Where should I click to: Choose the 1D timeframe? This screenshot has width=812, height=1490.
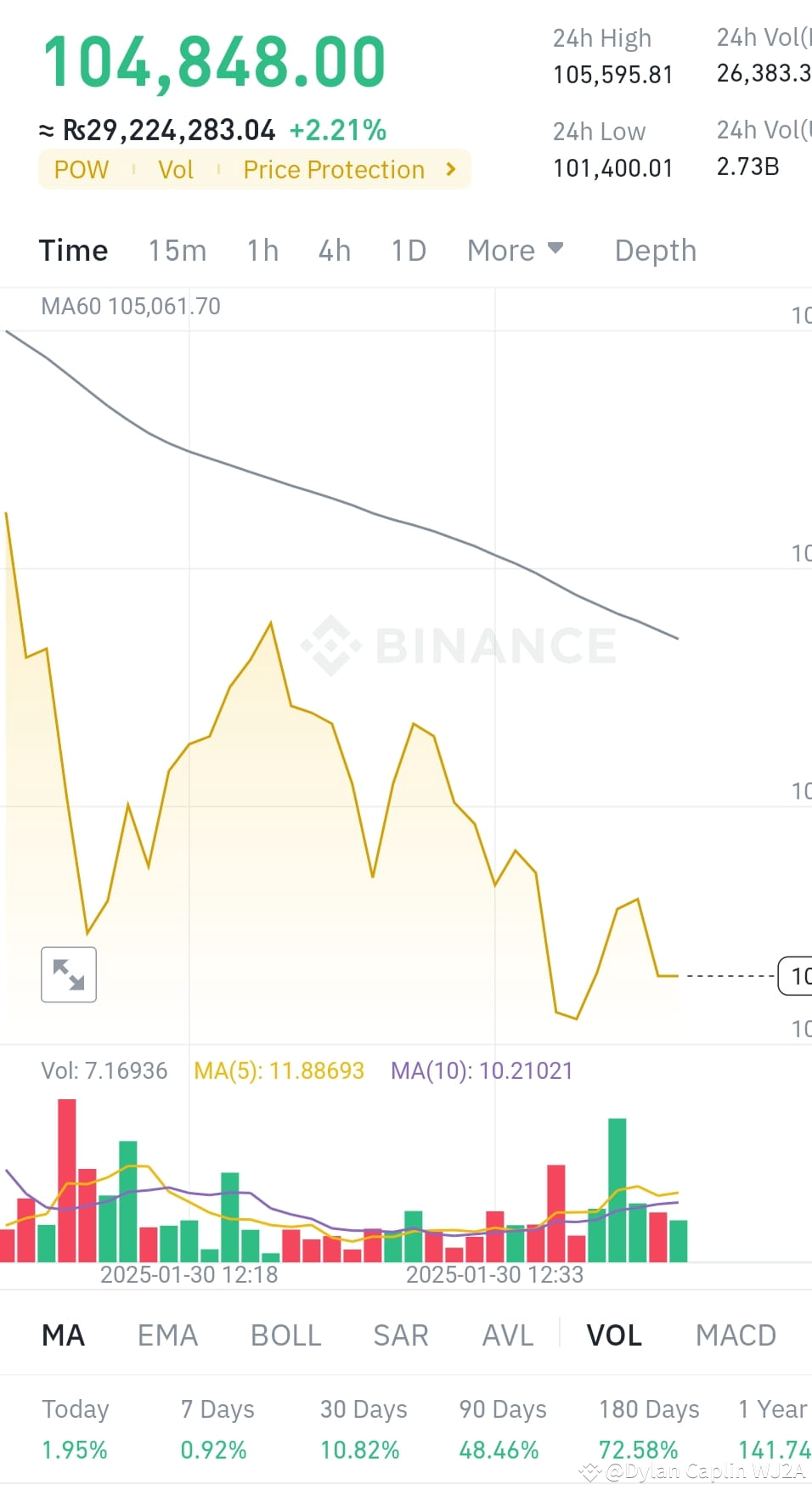(409, 251)
